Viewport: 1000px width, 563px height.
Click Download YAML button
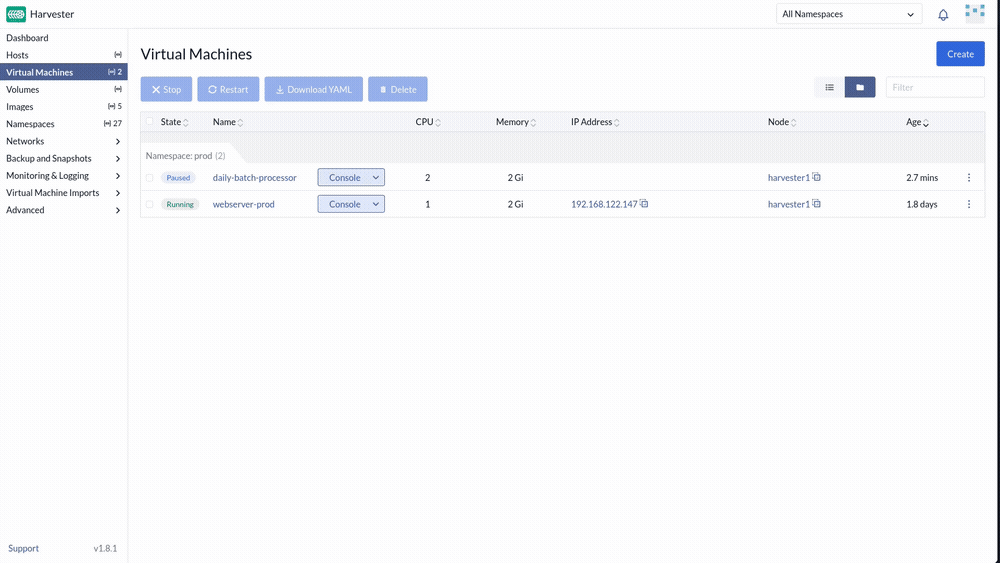(314, 89)
